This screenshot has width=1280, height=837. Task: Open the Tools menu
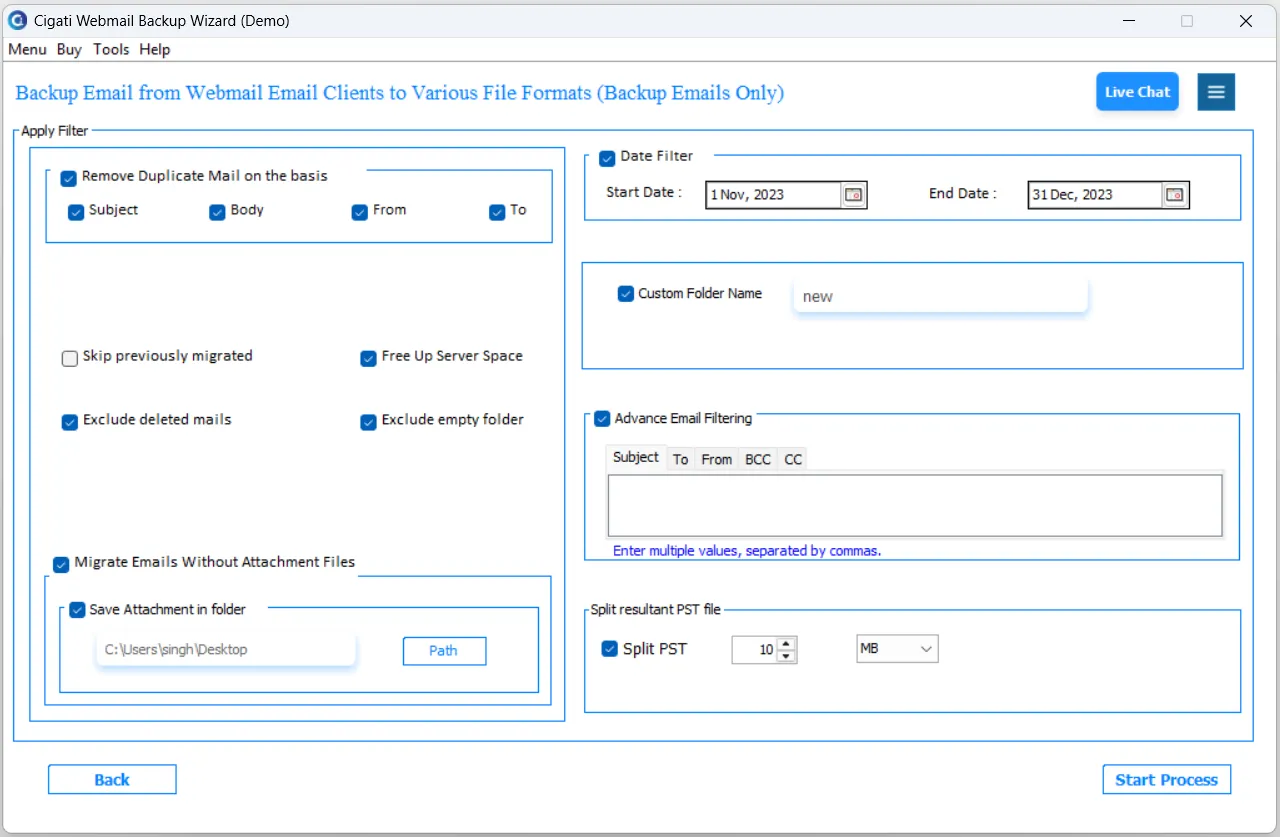(111, 49)
